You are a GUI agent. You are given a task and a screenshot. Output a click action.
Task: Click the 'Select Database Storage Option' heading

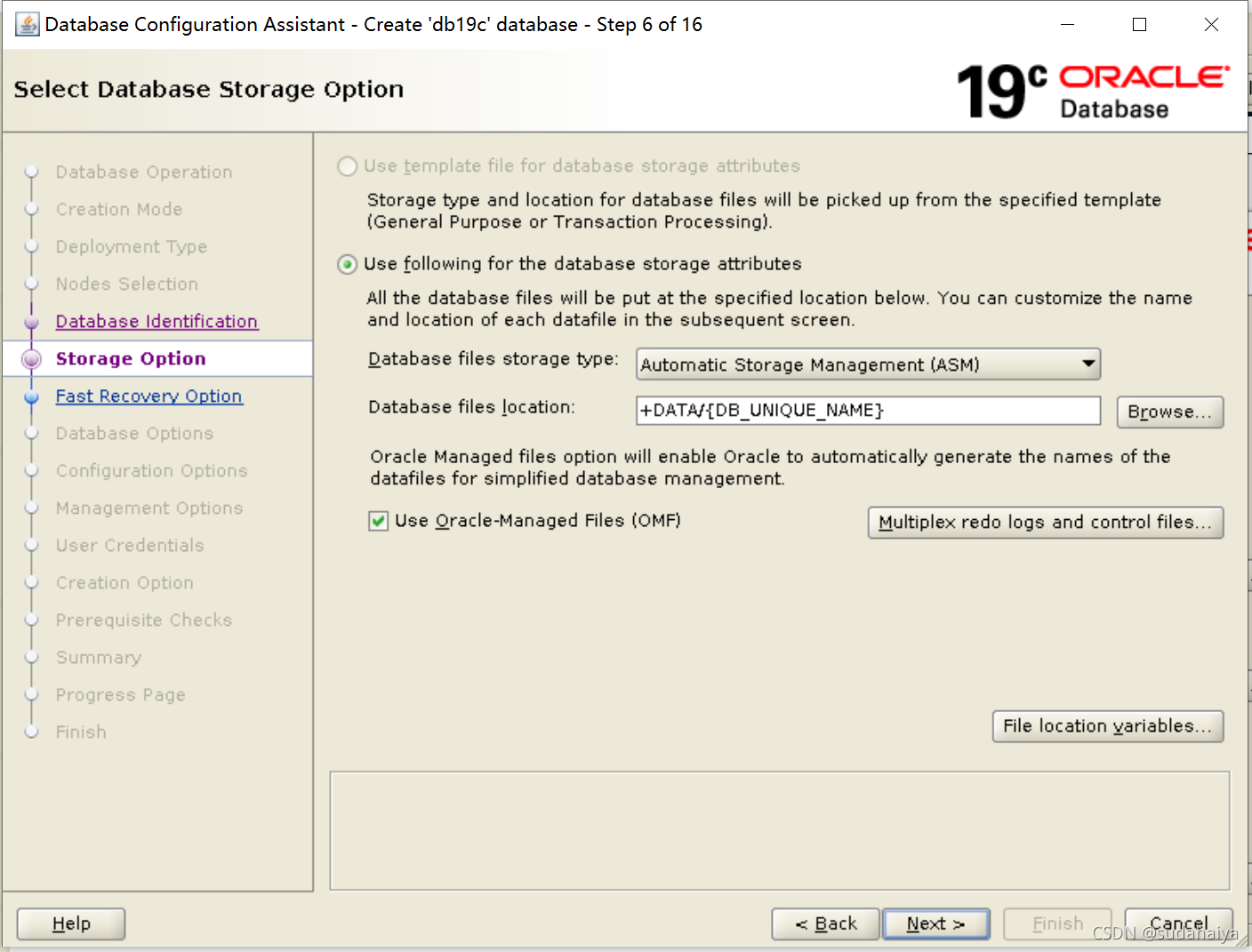pyautogui.click(x=209, y=89)
